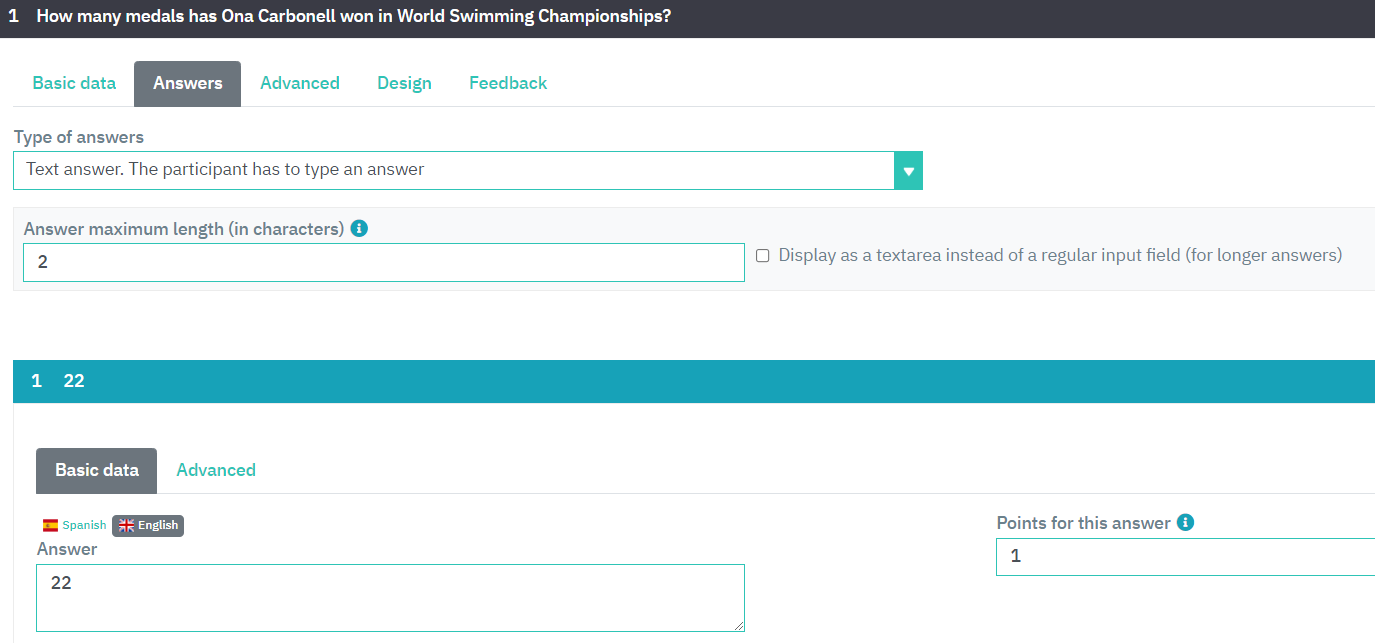1375x643 pixels.
Task: Collapse the teal answer header bar '1 22'
Action: [x=694, y=381]
